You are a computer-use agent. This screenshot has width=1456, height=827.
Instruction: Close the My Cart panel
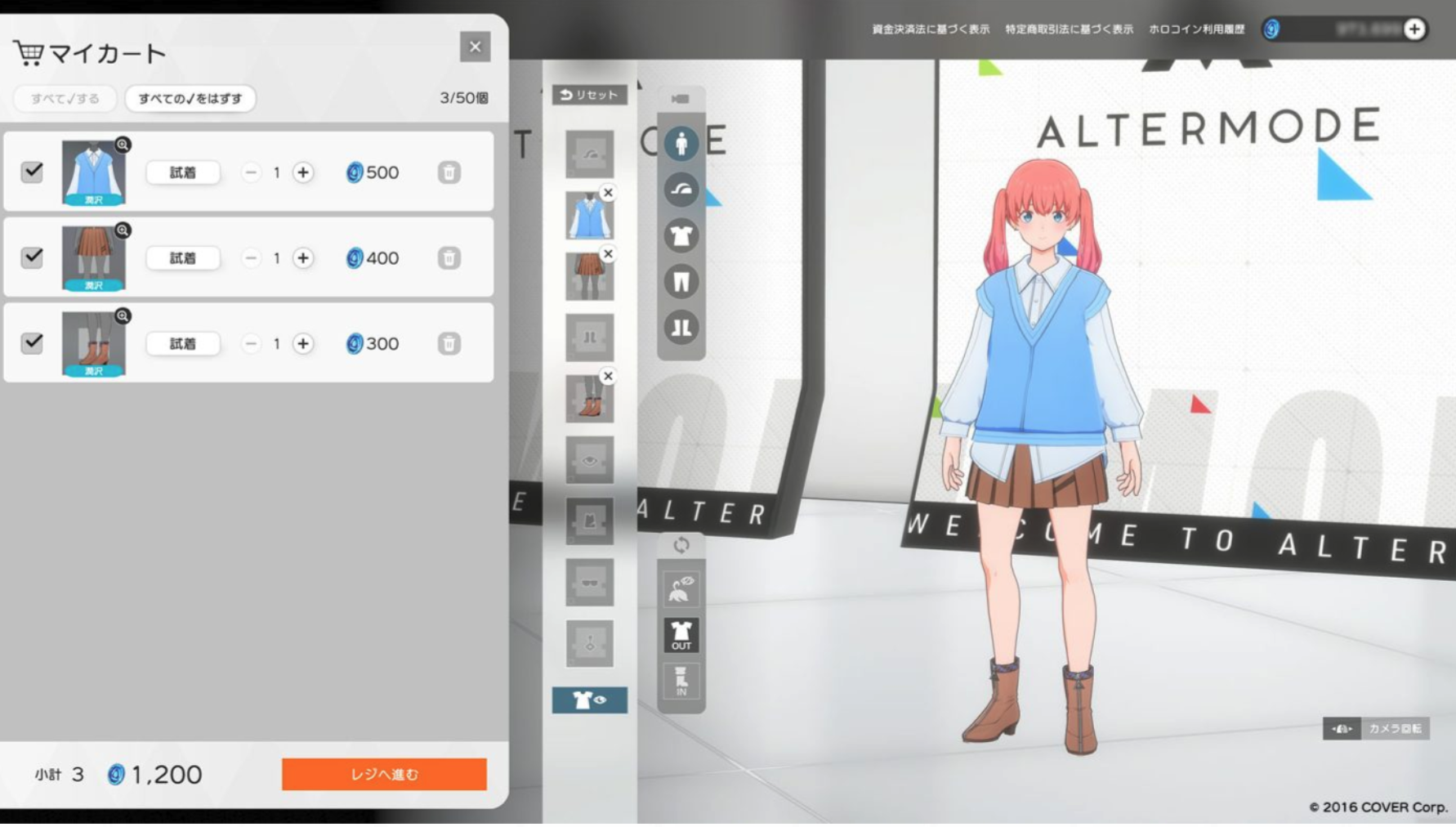(475, 47)
